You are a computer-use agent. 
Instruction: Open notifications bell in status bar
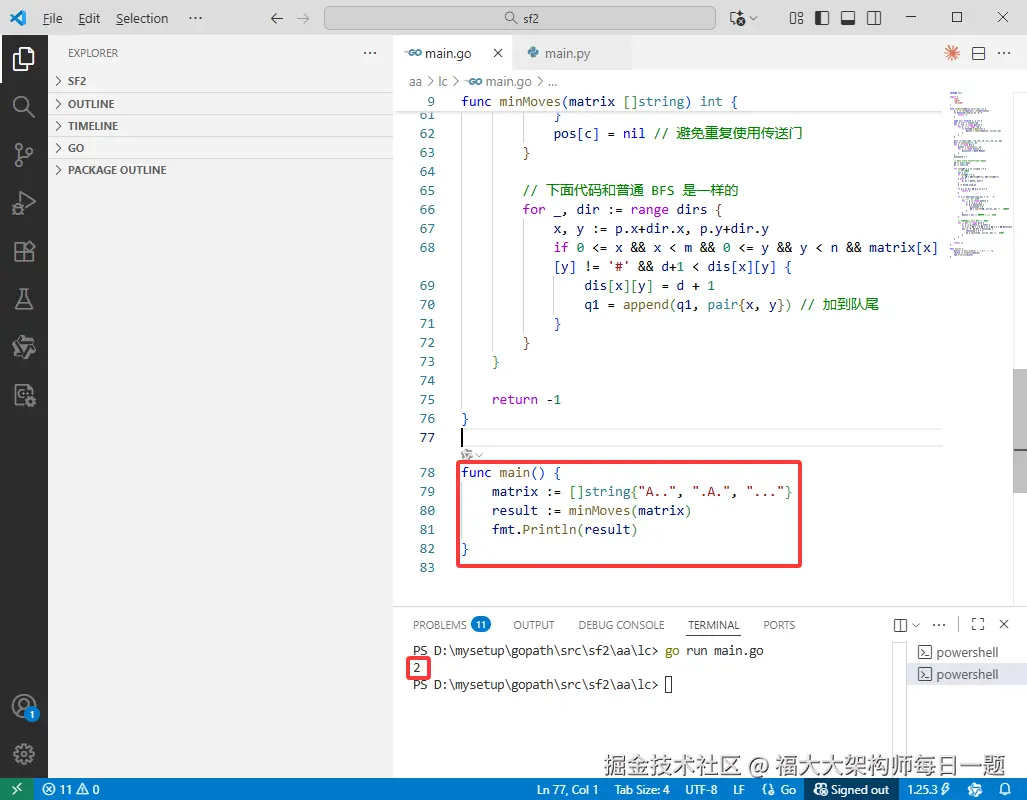coord(1005,789)
